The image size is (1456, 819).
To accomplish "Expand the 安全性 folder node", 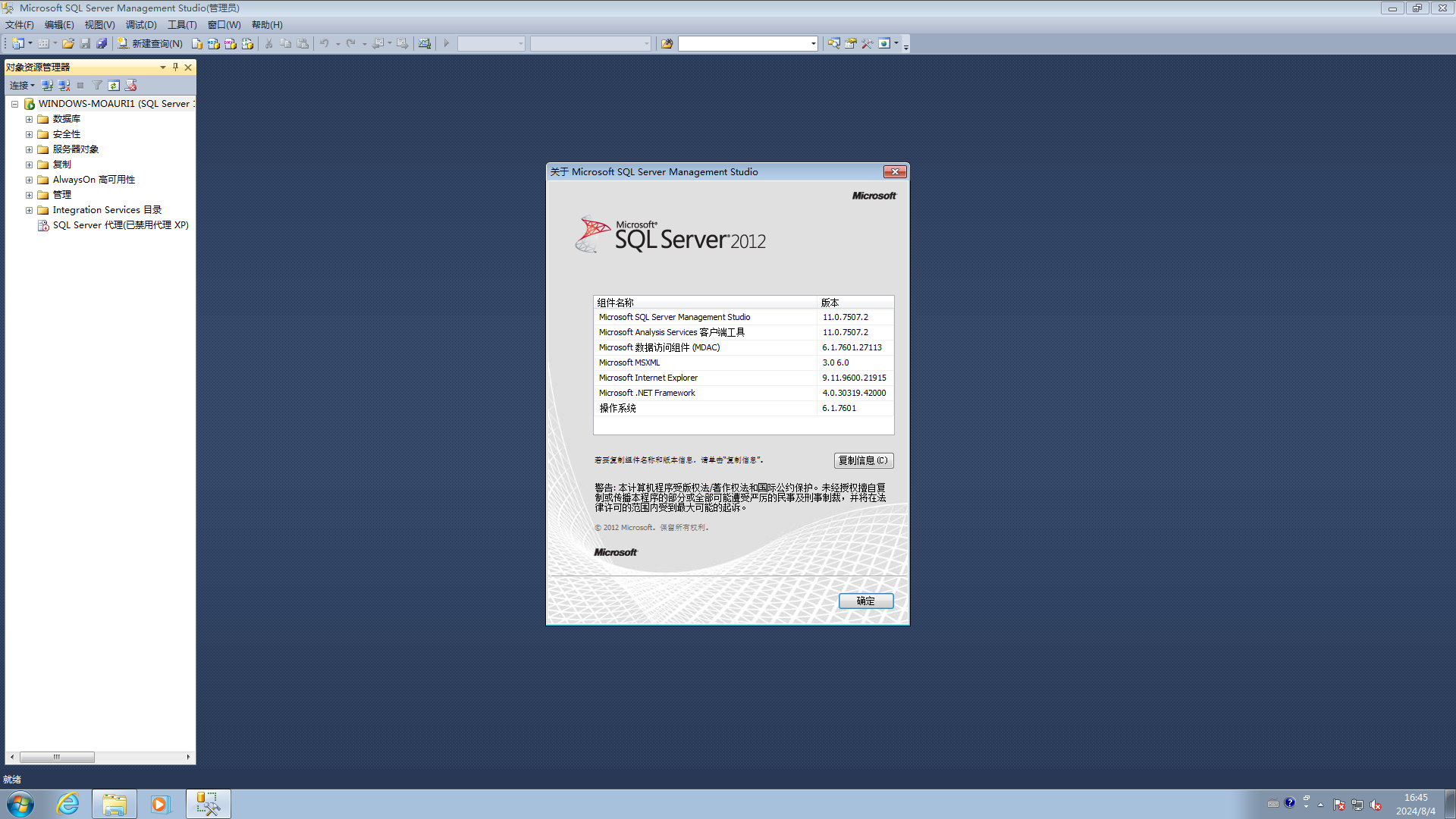I will (x=29, y=134).
